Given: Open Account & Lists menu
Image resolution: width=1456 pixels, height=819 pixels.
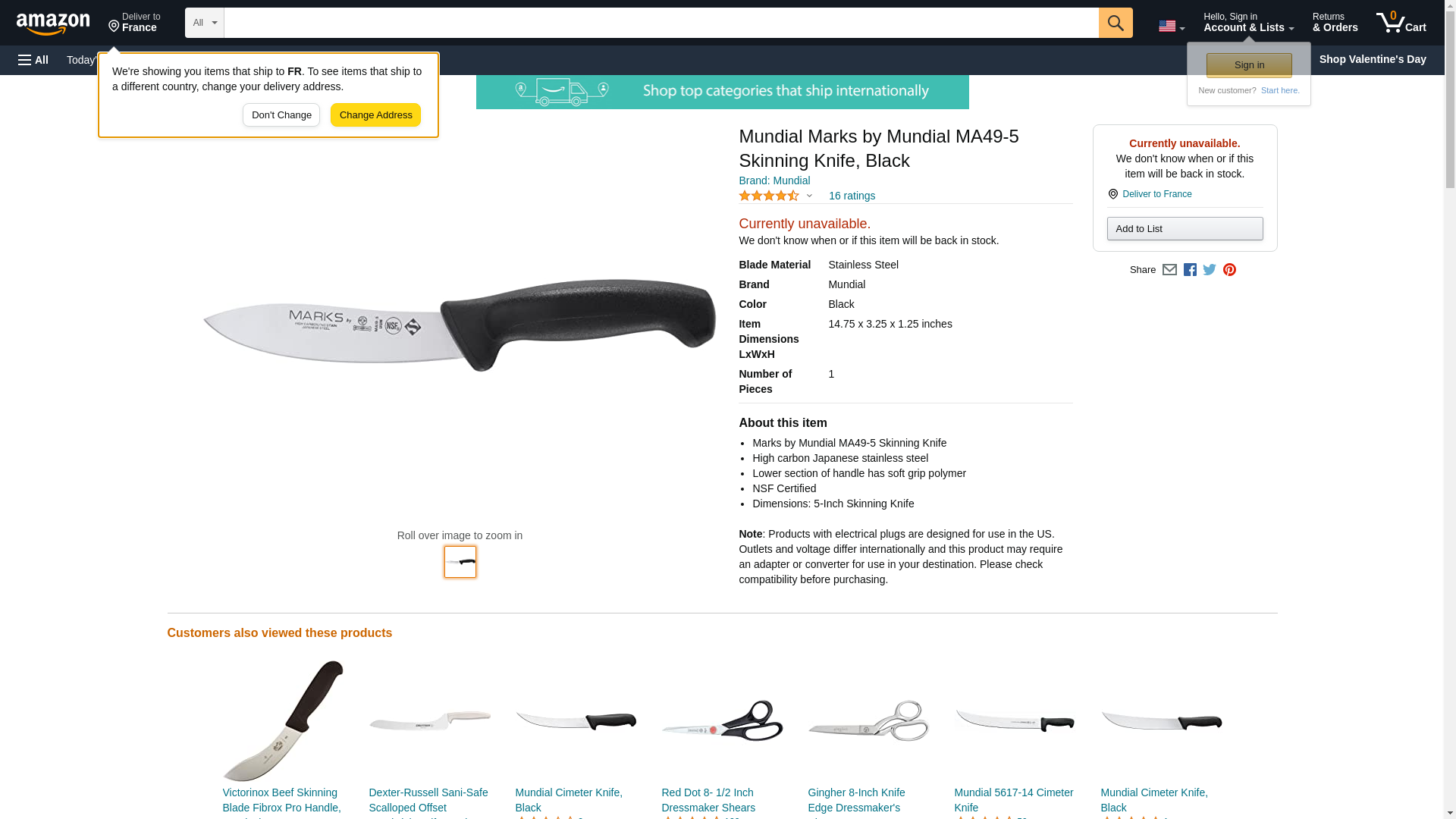Looking at the screenshot, I should point(1248,22).
